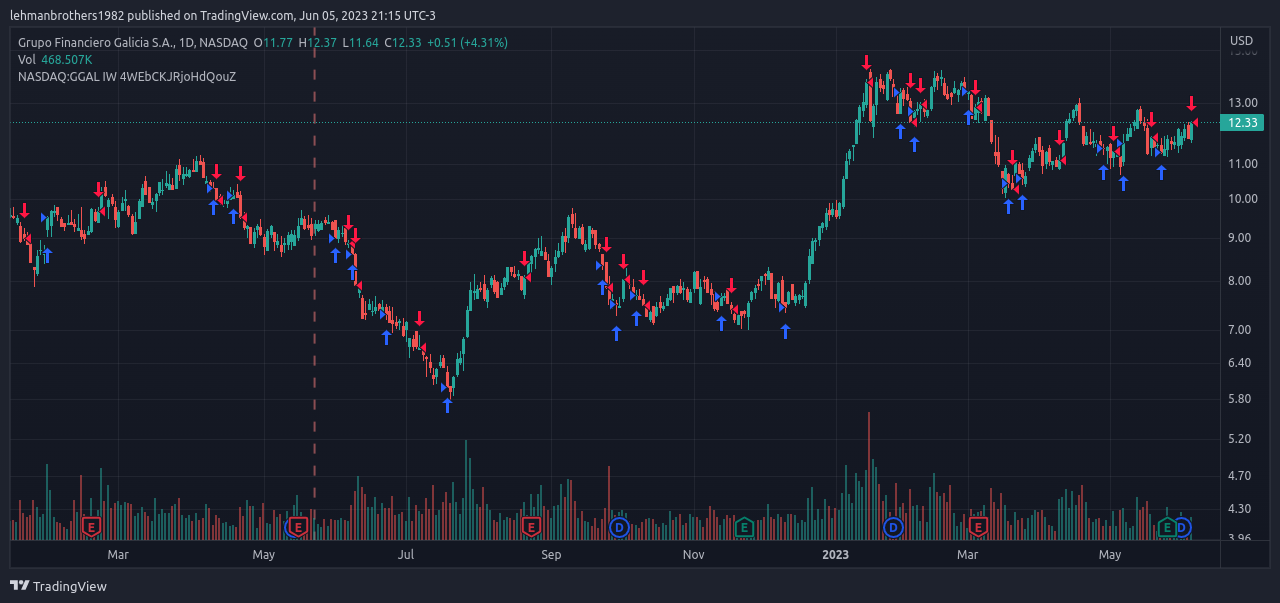The height and width of the screenshot is (603, 1280).
Task: Open the red earnings E marker after Mar 2023
Action: (978, 526)
